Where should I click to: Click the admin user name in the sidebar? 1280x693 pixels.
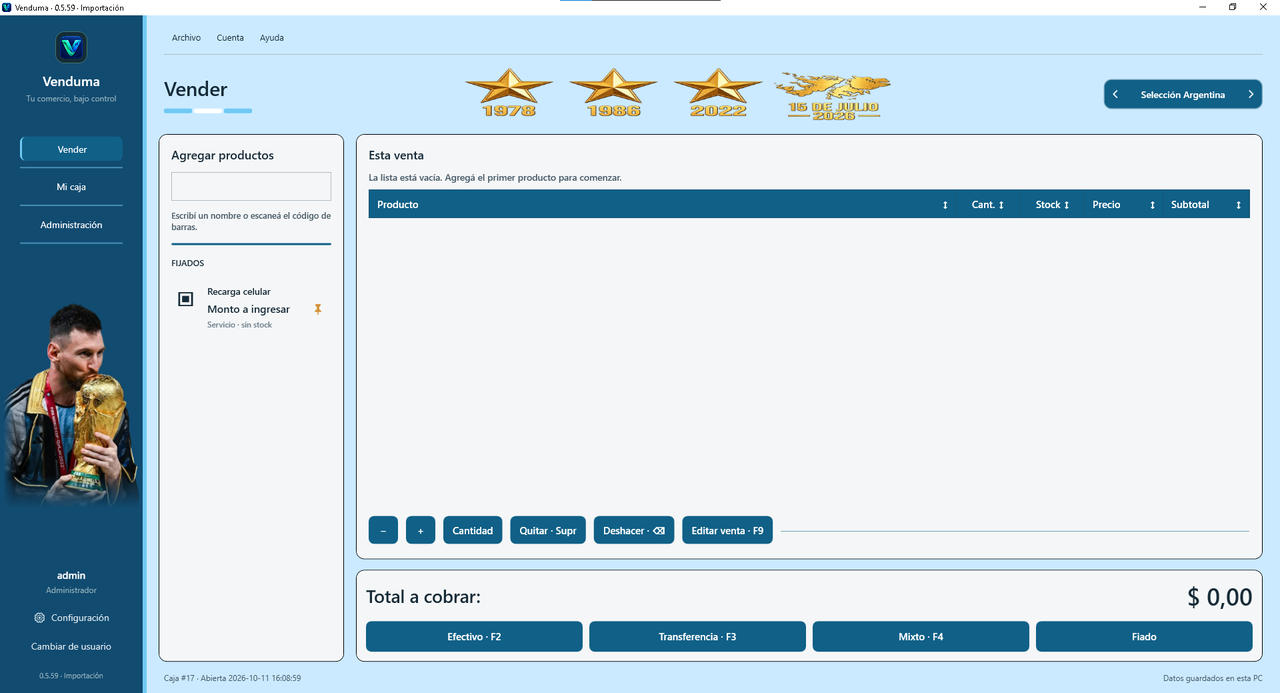click(71, 576)
